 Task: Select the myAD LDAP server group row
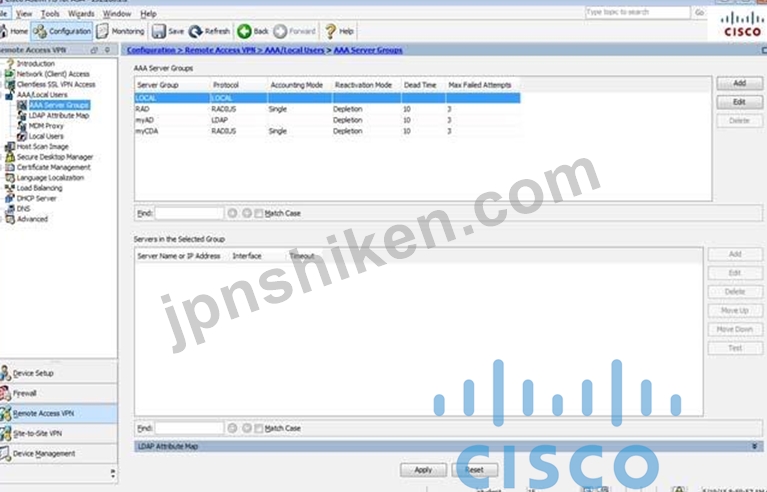click(x=327, y=120)
